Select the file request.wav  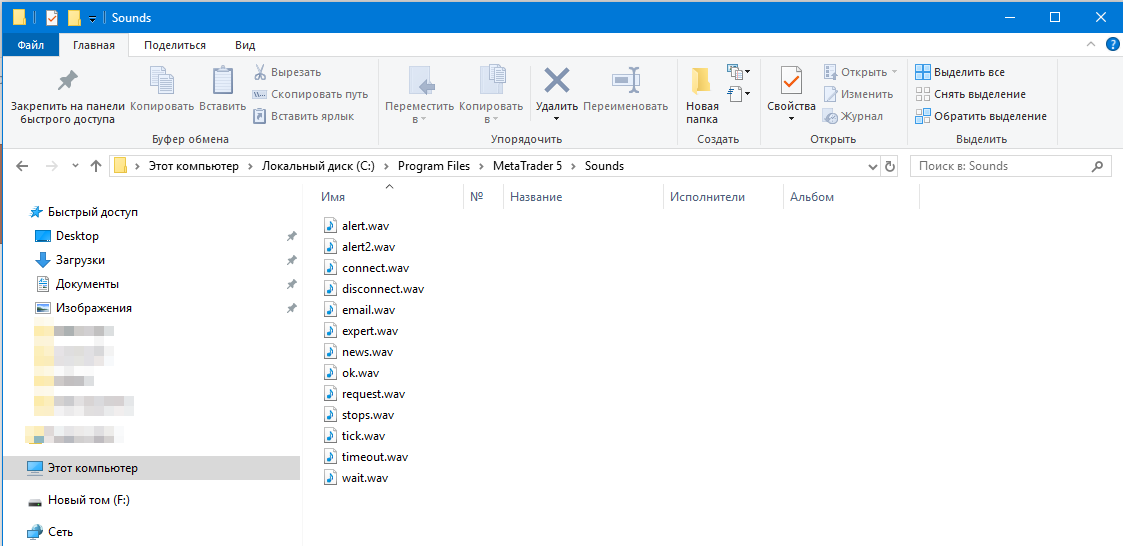[374, 394]
